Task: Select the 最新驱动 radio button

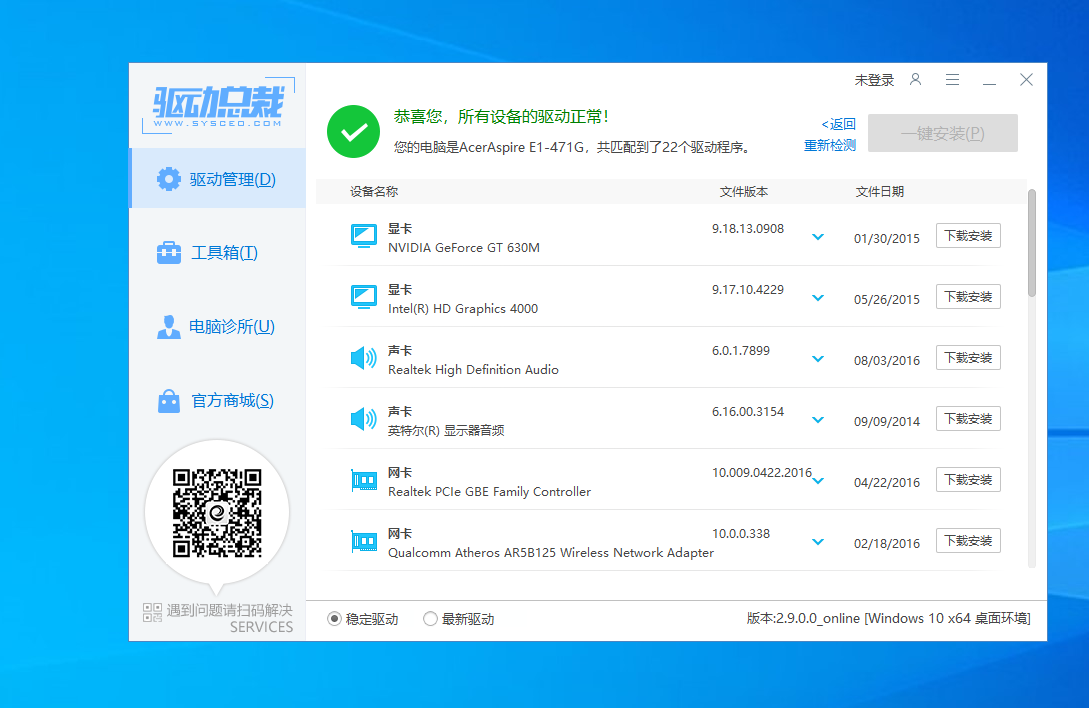Action: coord(431,619)
